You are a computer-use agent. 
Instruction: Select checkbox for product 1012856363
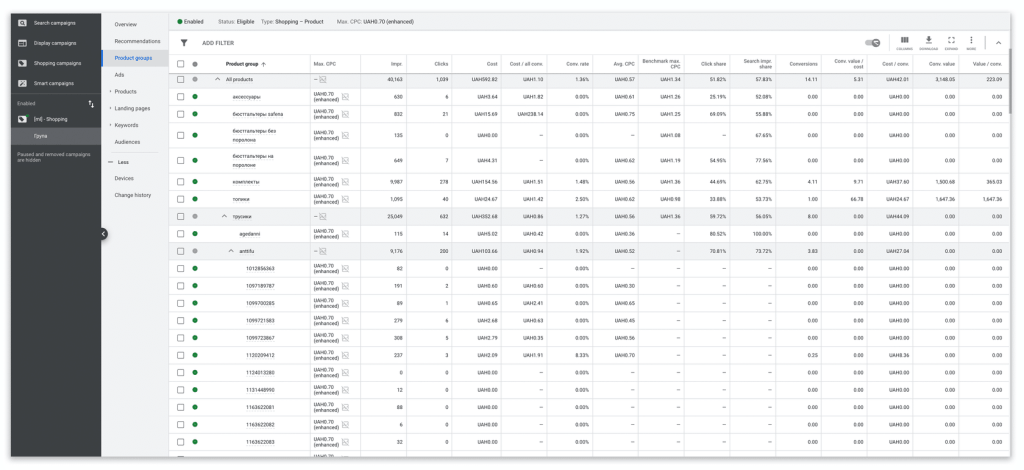click(180, 268)
